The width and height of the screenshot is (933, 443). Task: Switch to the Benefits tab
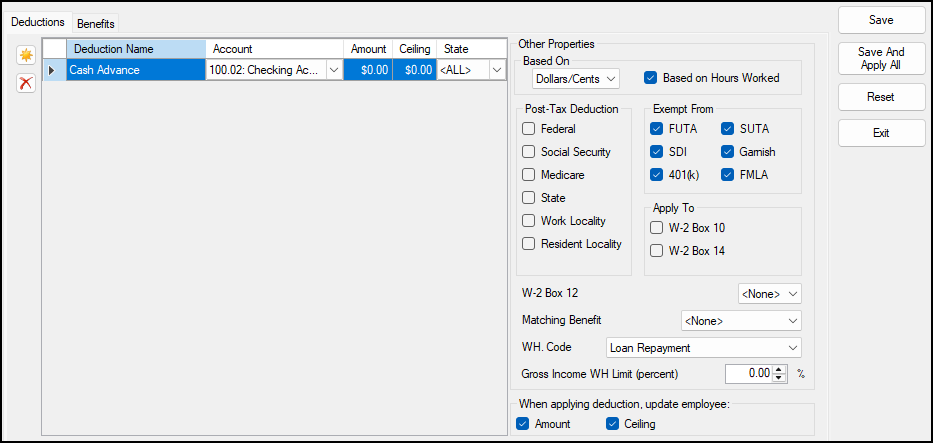[x=96, y=23]
